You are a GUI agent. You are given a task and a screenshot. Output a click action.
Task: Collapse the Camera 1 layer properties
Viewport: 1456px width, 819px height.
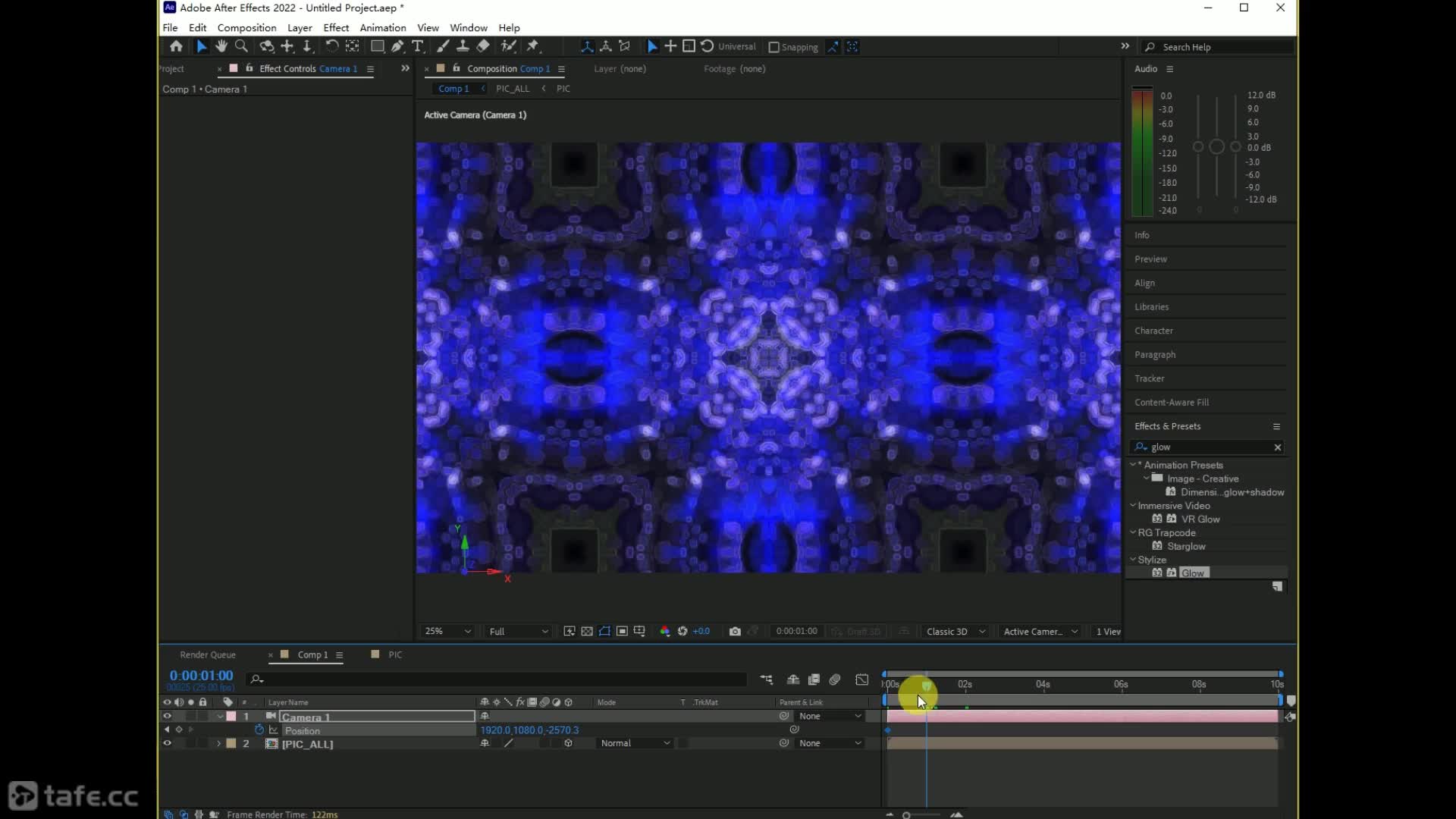pos(220,716)
